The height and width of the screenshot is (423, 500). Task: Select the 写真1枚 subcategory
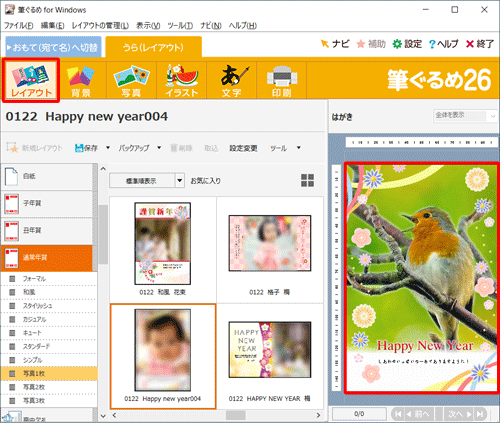click(49, 374)
